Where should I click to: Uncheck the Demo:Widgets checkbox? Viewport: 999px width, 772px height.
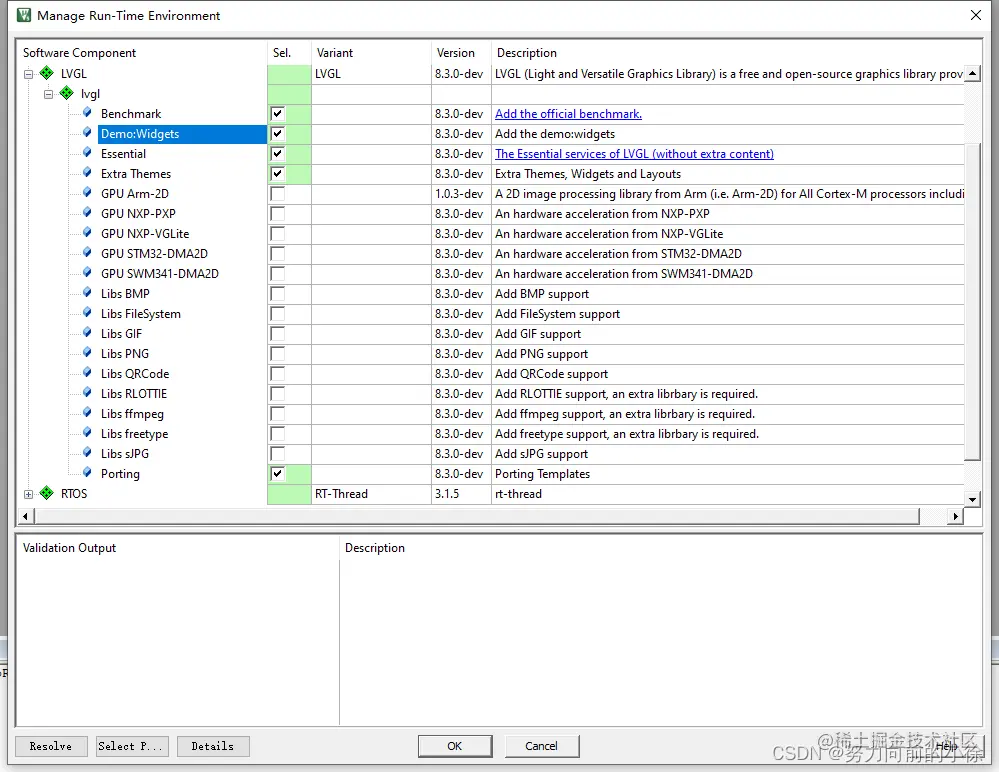tap(277, 134)
